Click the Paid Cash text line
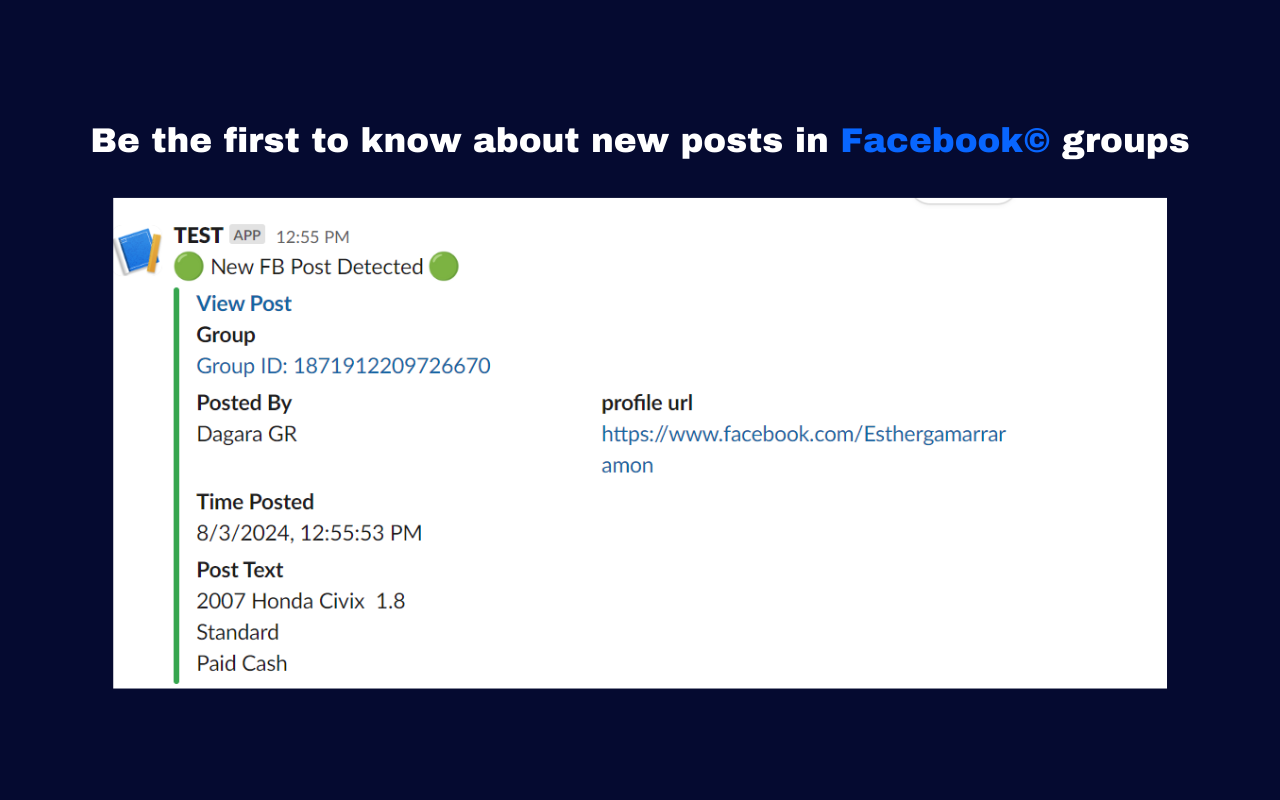 tap(242, 663)
